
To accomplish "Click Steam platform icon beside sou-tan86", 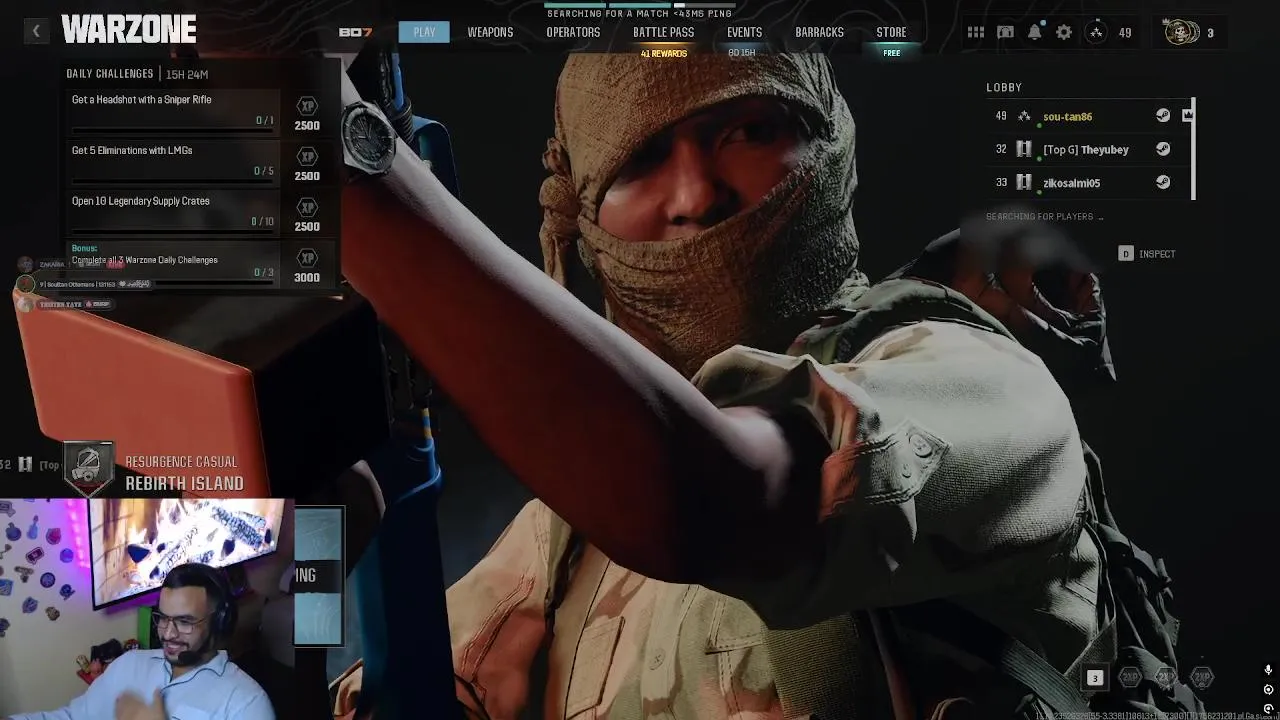I will coord(1163,116).
